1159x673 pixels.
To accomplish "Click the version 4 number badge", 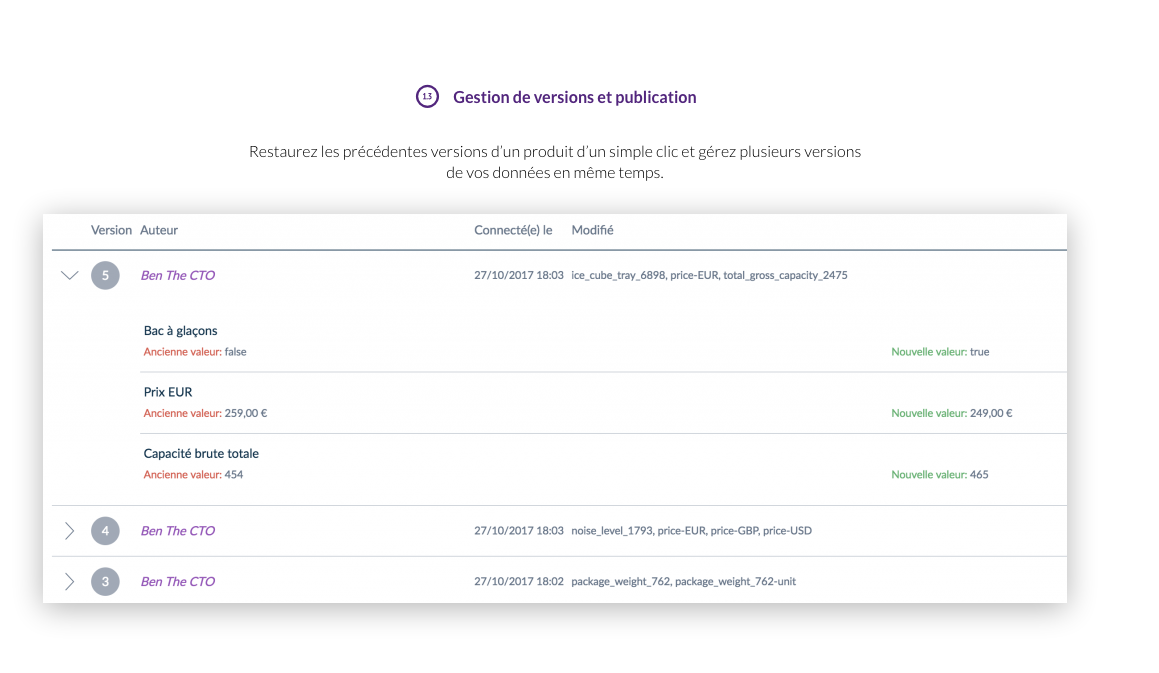I will [x=105, y=531].
